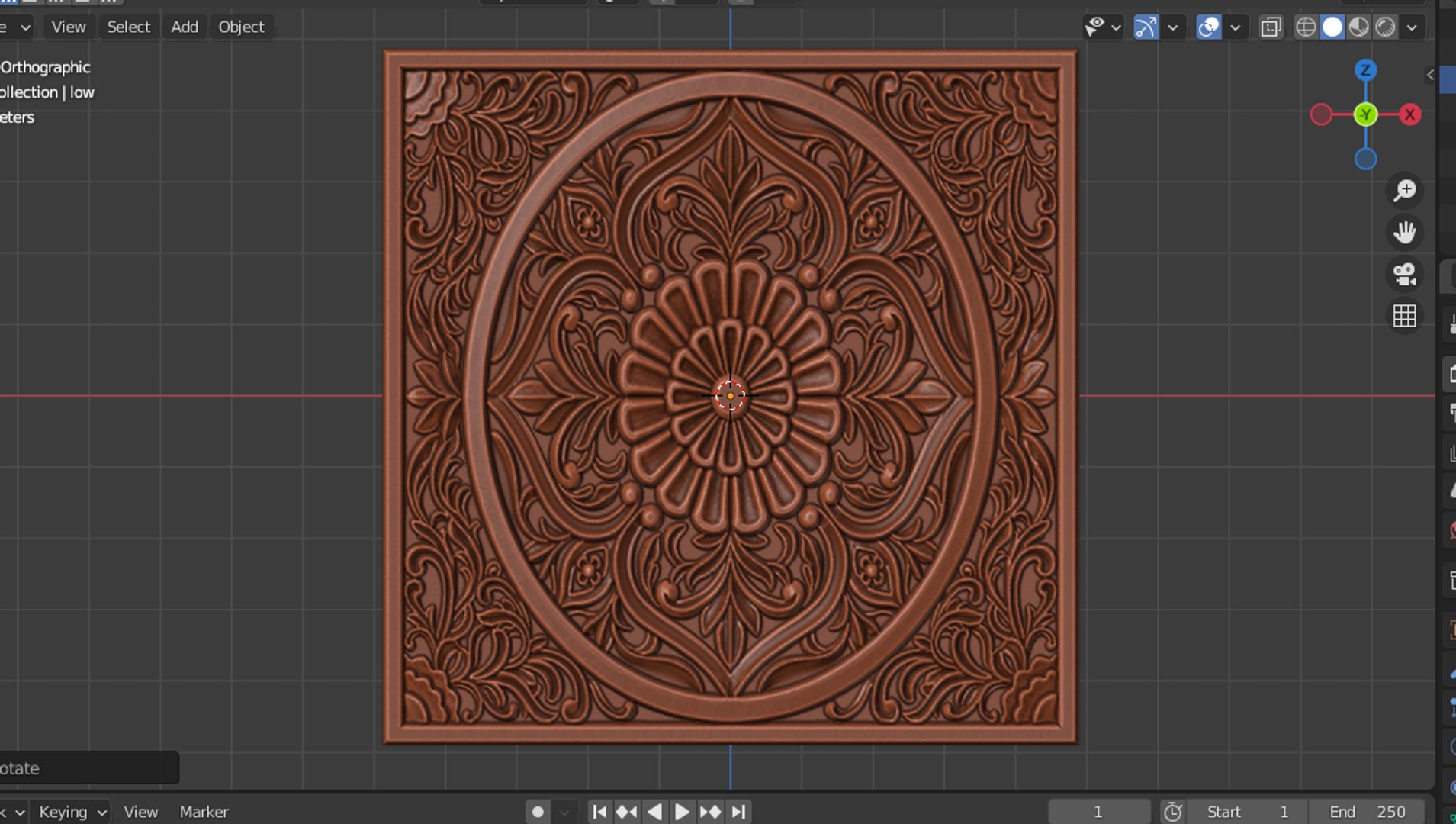Click the Pan view hand icon
1456x824 pixels.
(x=1404, y=232)
